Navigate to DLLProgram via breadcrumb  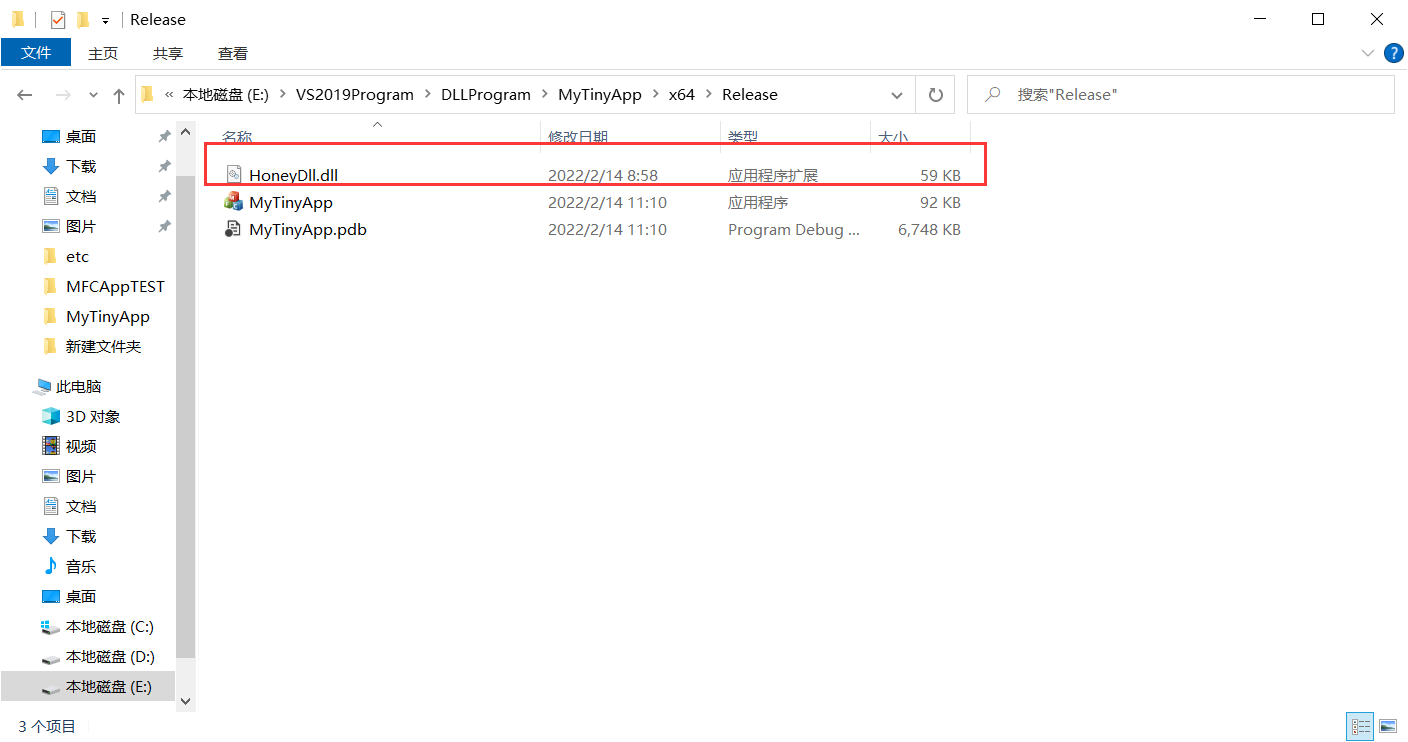[x=486, y=94]
